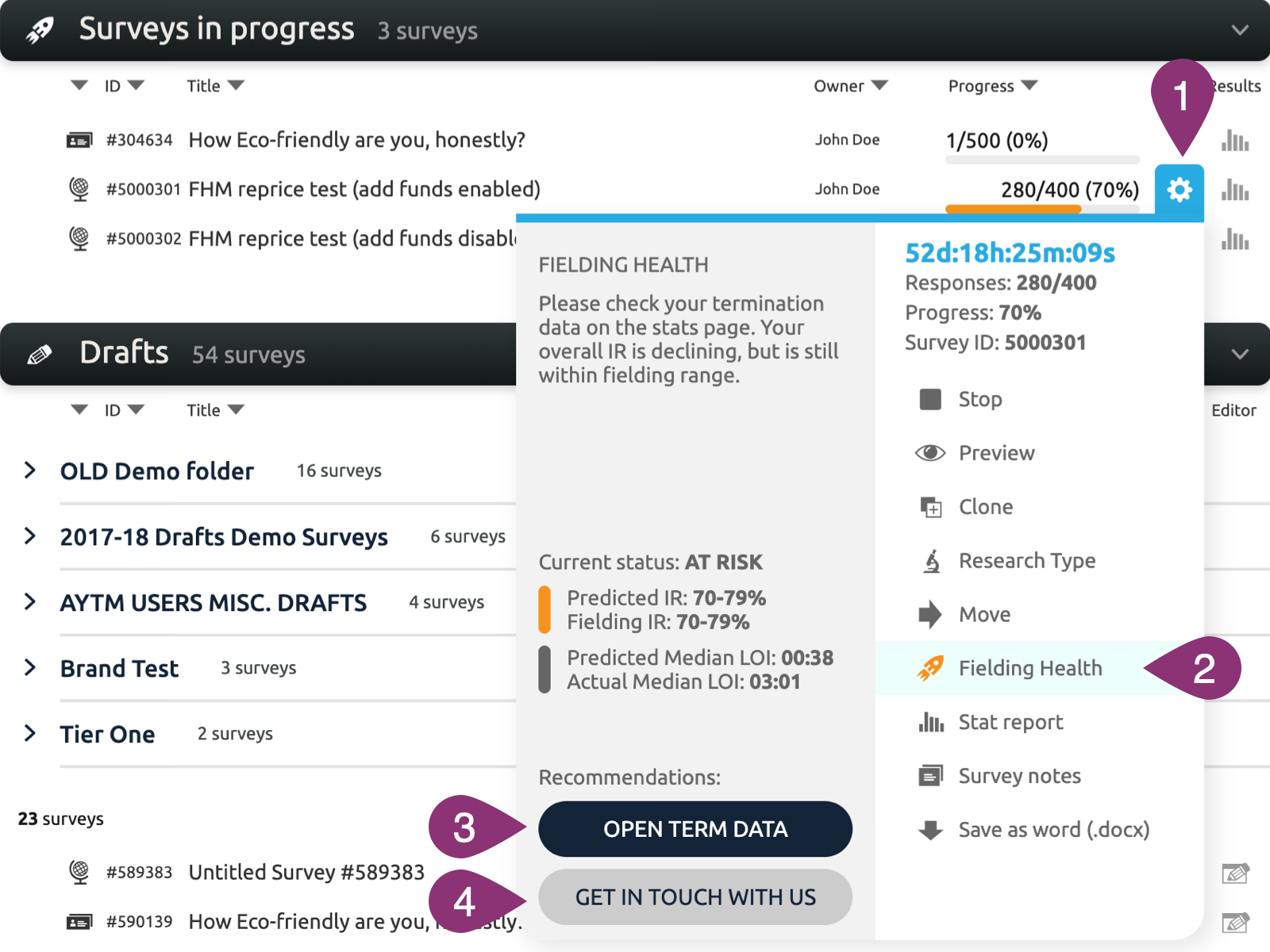Expand the Brand Test folder
Screen dimensions: 1270x952
point(30,668)
